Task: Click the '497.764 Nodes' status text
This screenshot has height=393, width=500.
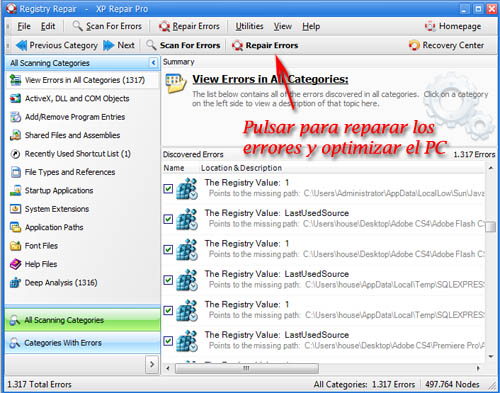Action: pyautogui.click(x=452, y=384)
